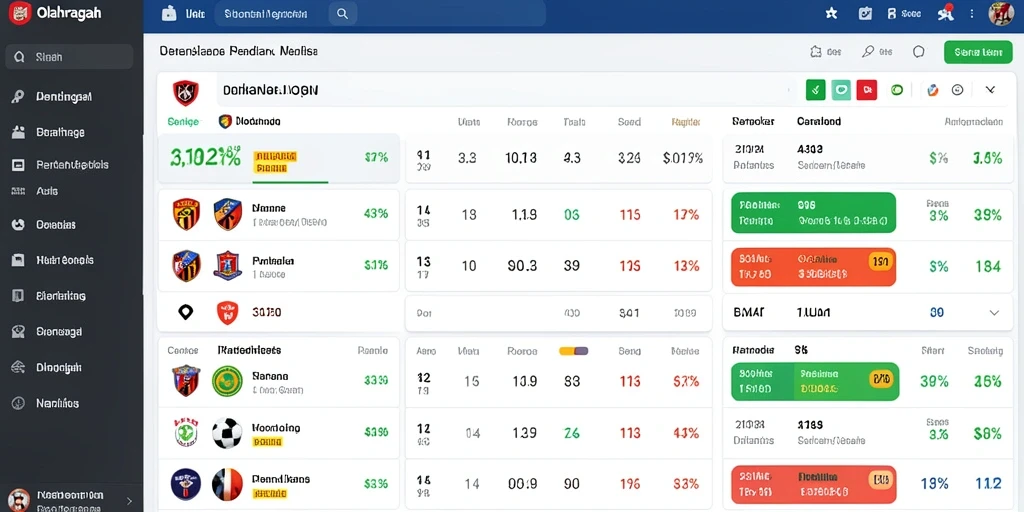Click the green checkmark icon in header row
This screenshot has width=1024, height=512.
[816, 90]
